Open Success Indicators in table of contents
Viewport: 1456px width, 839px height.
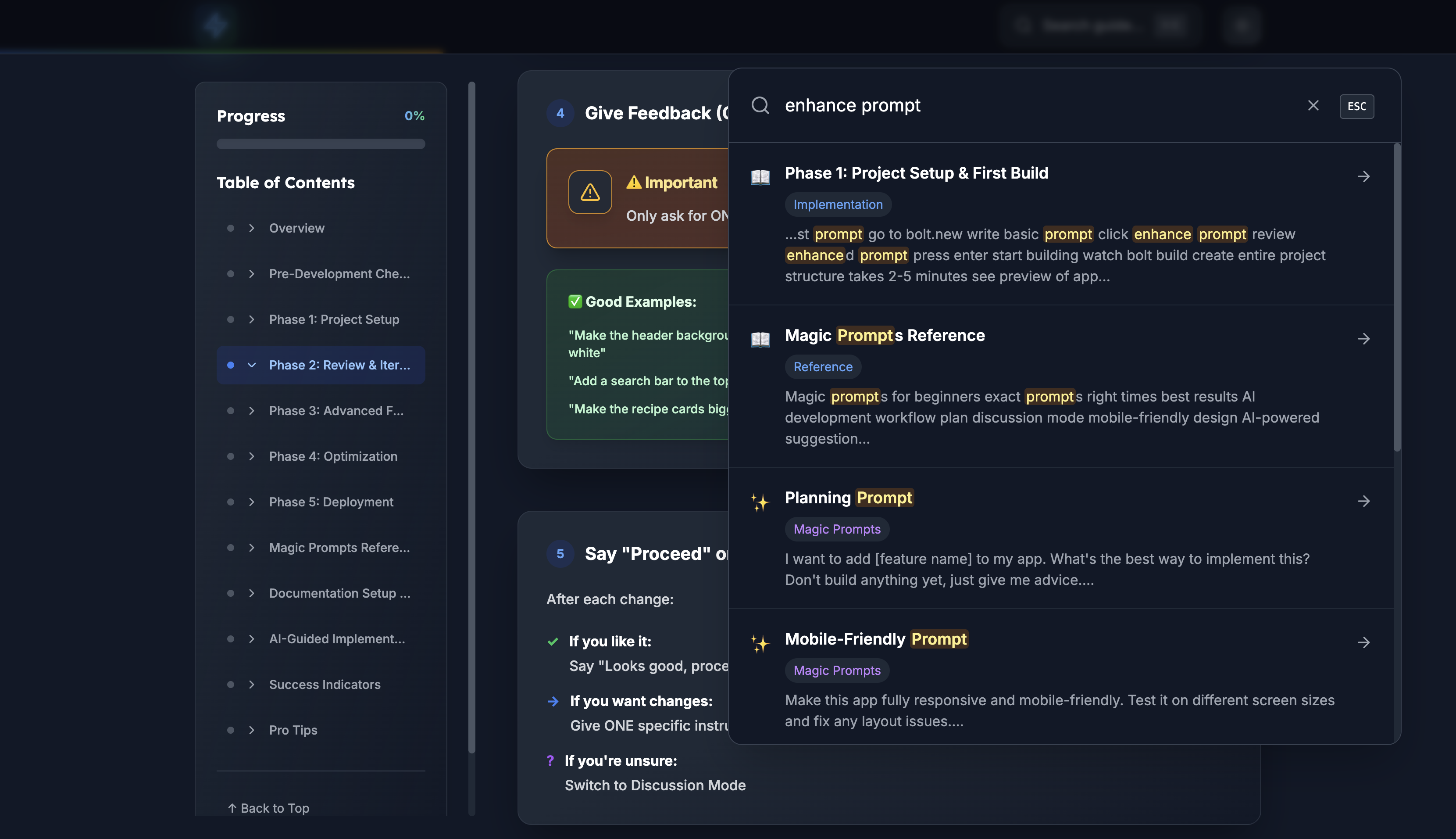[x=325, y=685]
